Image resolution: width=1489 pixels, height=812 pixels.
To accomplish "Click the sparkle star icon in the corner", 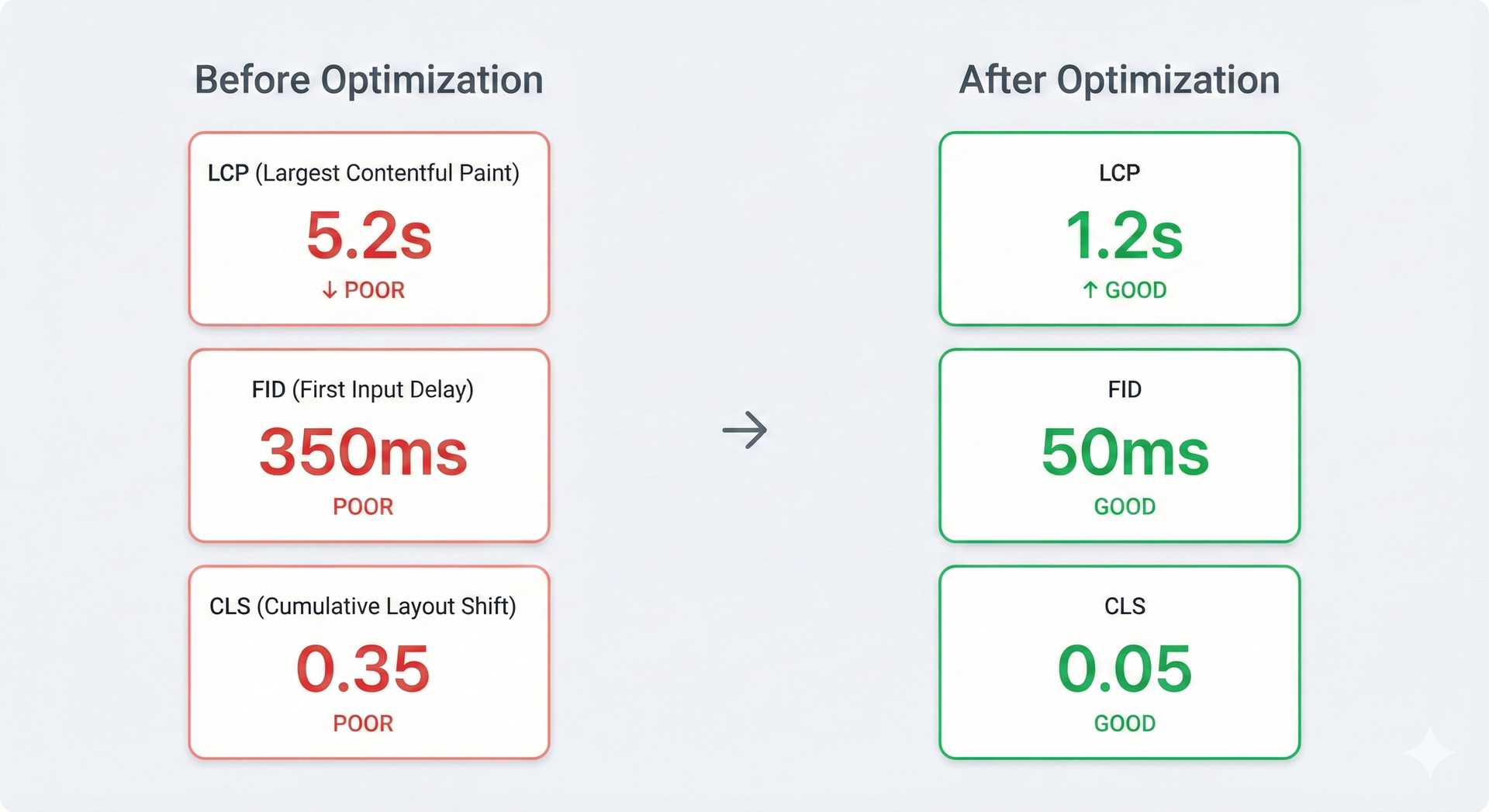I will pyautogui.click(x=1430, y=752).
